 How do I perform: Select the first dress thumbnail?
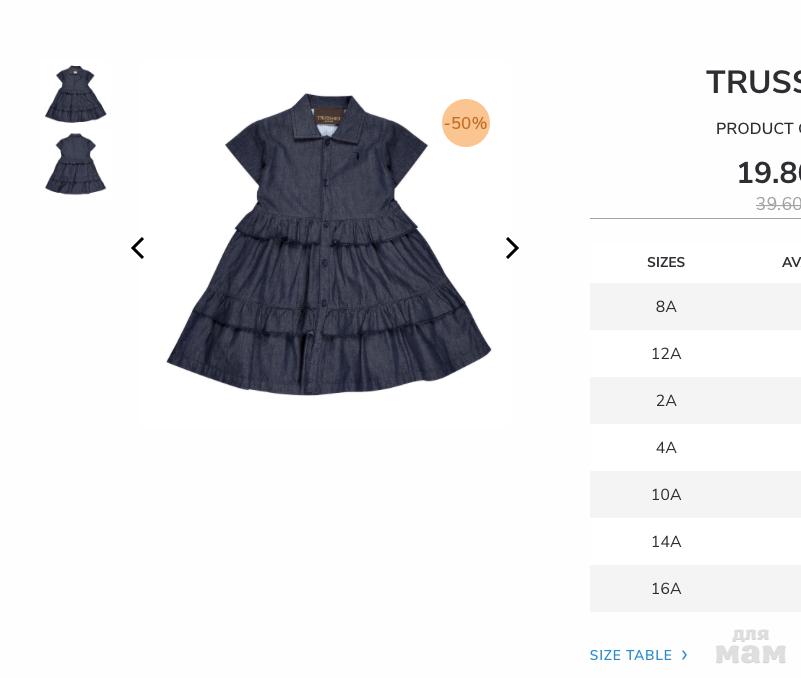[76, 94]
